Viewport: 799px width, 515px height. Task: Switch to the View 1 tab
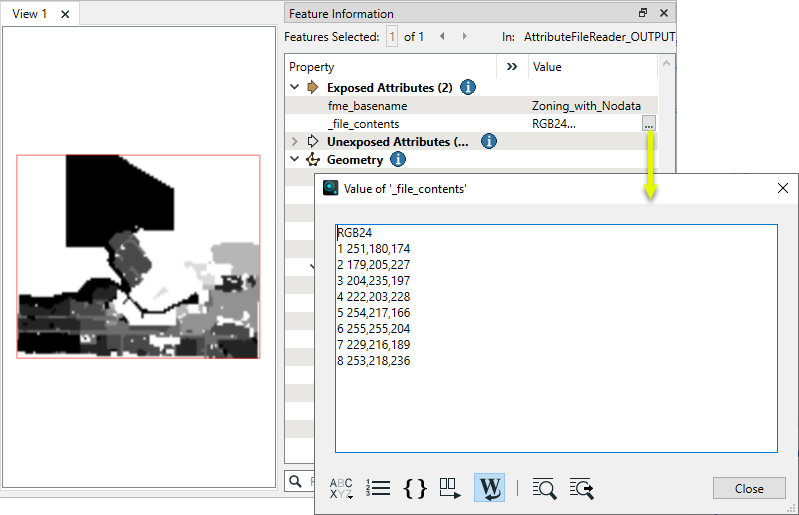pos(29,14)
